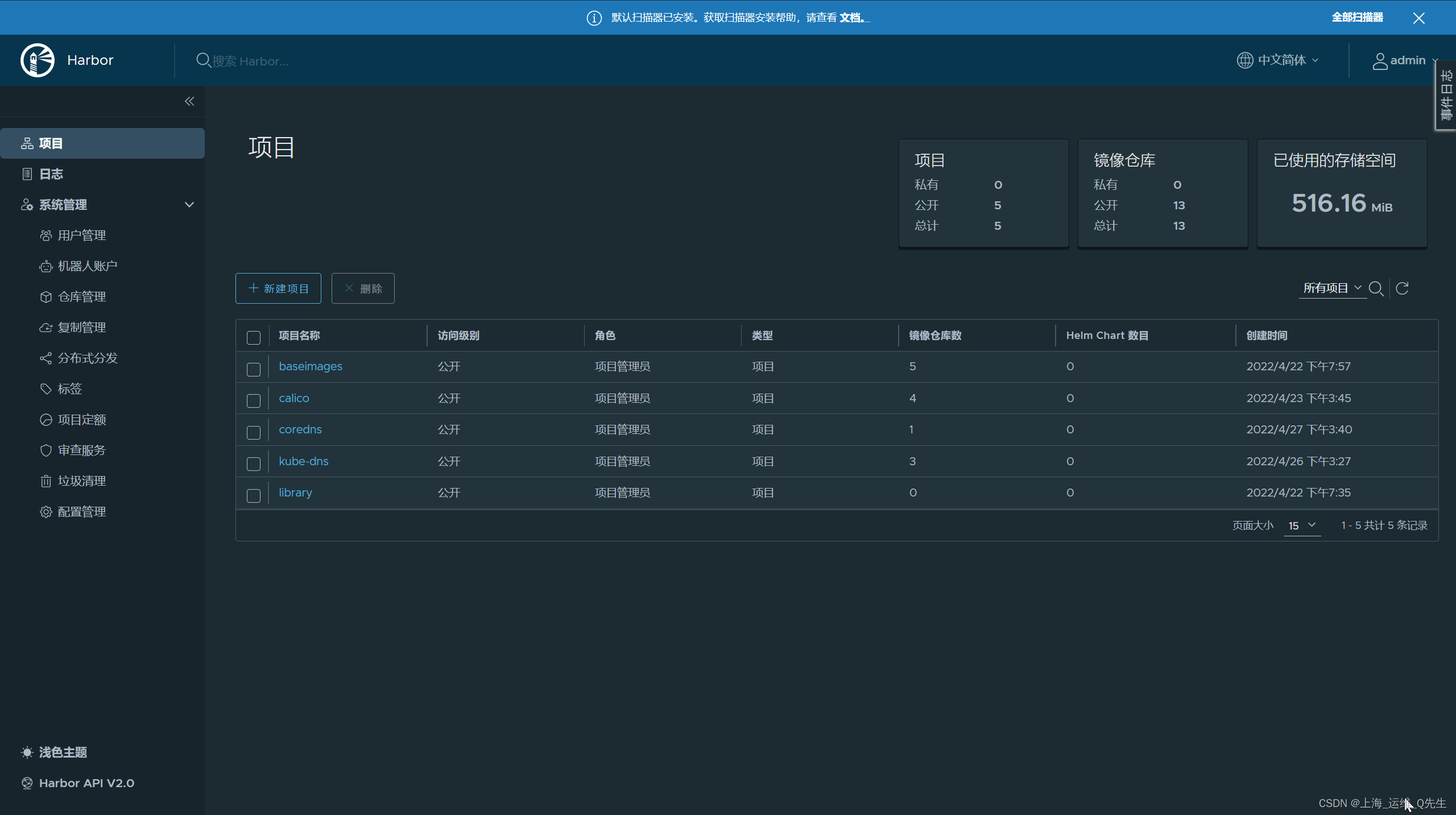Click the 机器人账户 robot icon

point(46,266)
